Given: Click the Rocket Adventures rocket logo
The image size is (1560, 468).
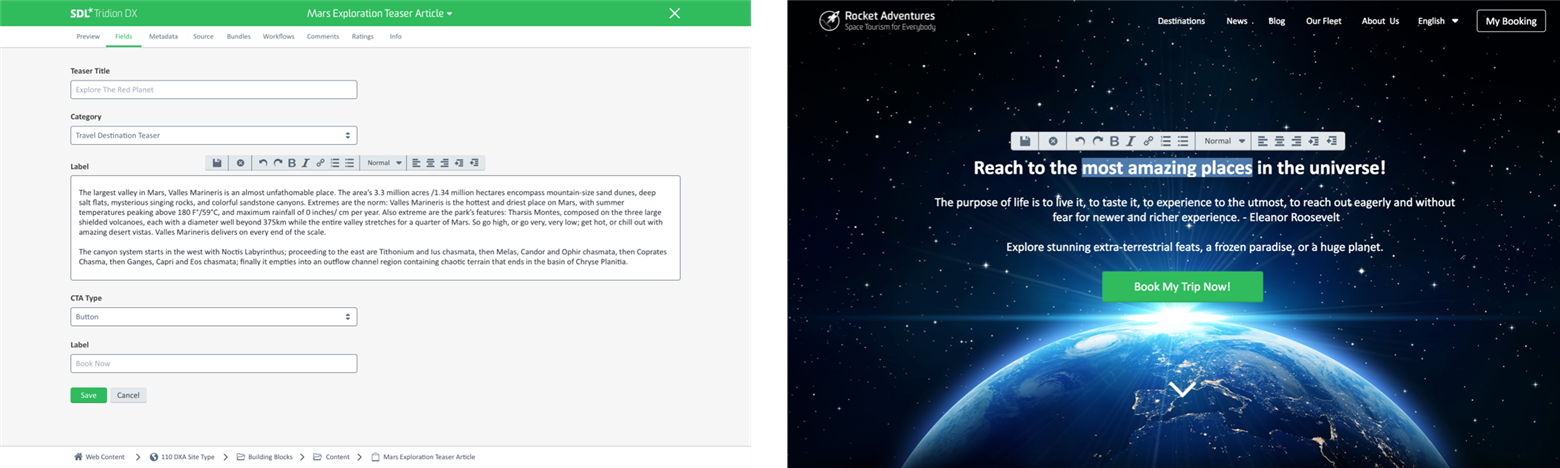Looking at the screenshot, I should 828,20.
